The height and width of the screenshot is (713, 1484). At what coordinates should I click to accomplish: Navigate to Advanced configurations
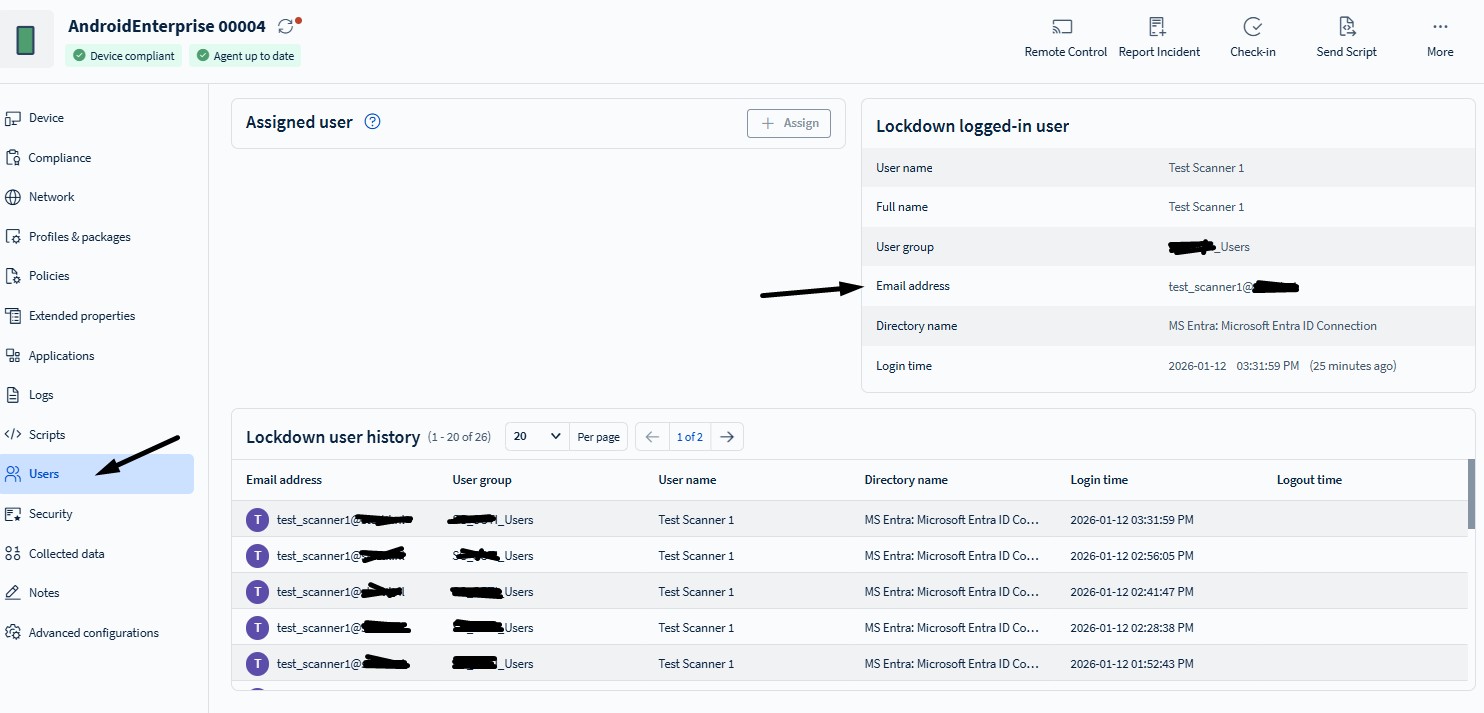click(93, 633)
